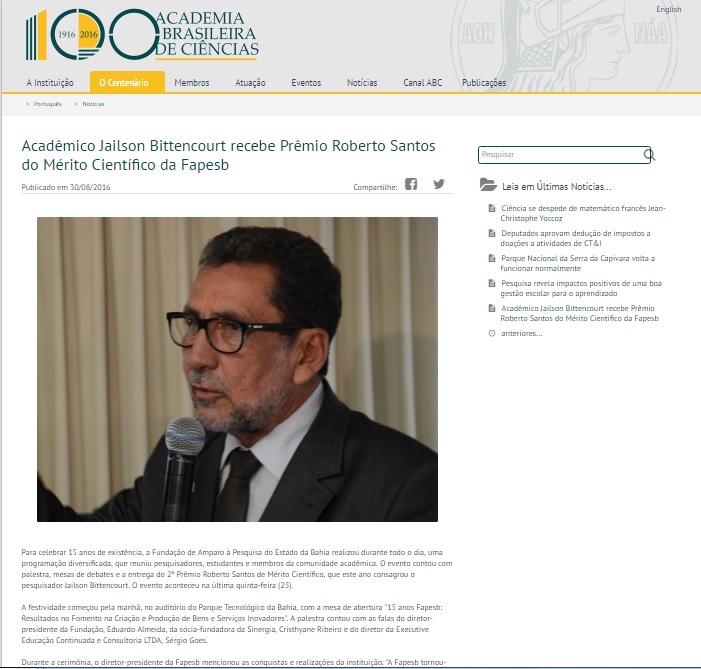Click folder icon beside Últimas Notícias
Image resolution: width=701 pixels, height=669 pixels.
pos(487,185)
